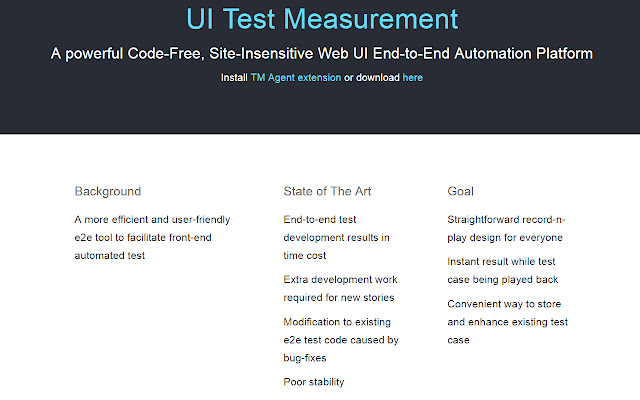
Task: Open the TM Agent extension link
Action: [x=296, y=78]
